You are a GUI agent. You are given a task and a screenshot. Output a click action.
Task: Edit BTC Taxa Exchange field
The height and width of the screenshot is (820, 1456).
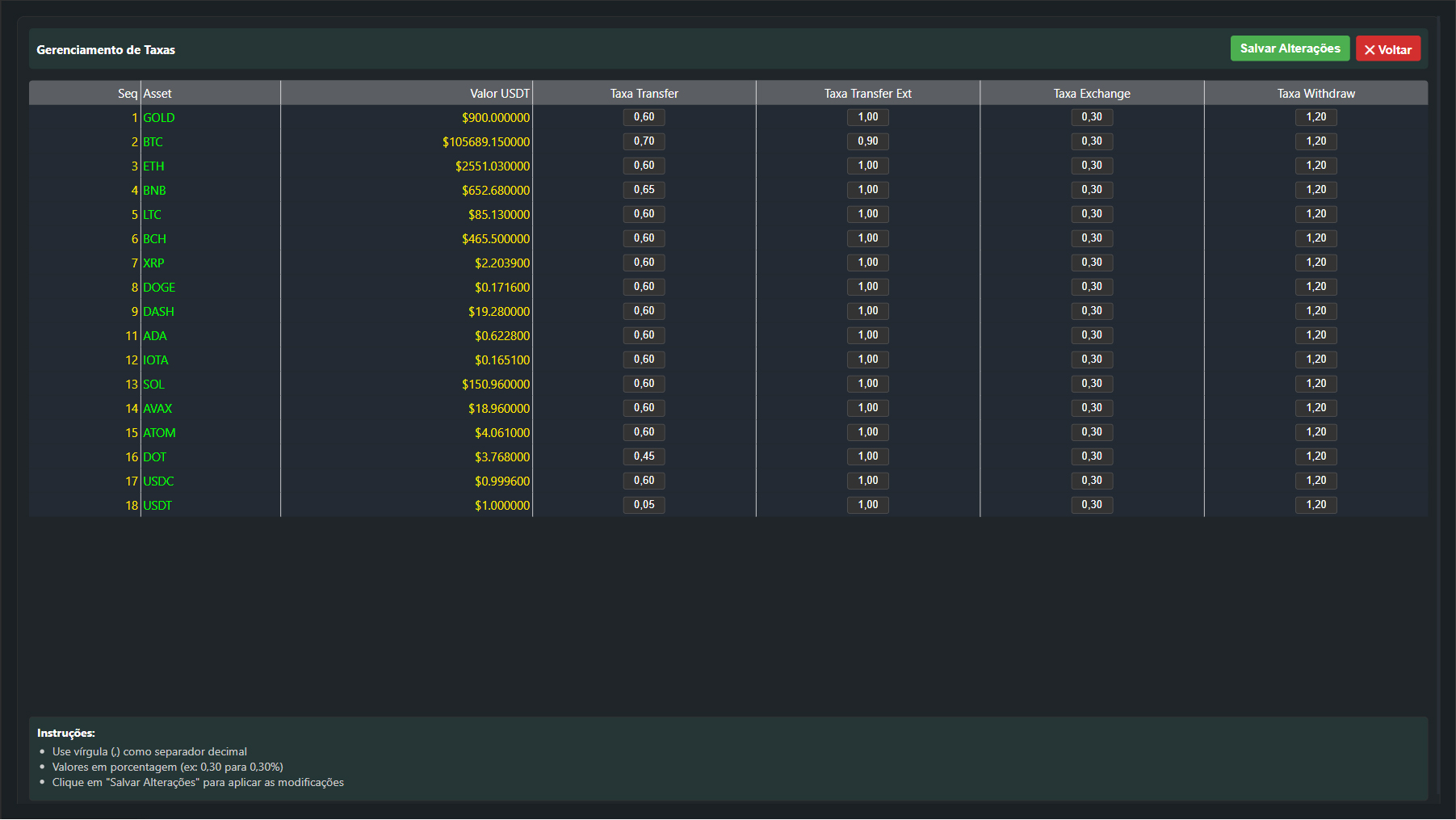point(1092,141)
